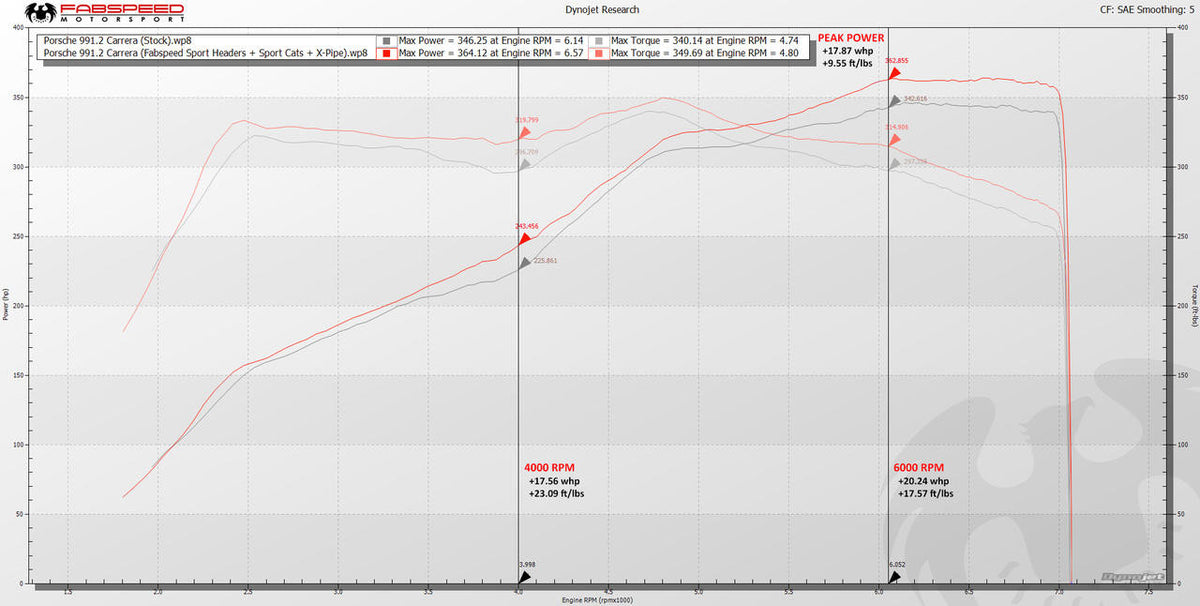Click the red 314.906 torque marker

895,140
